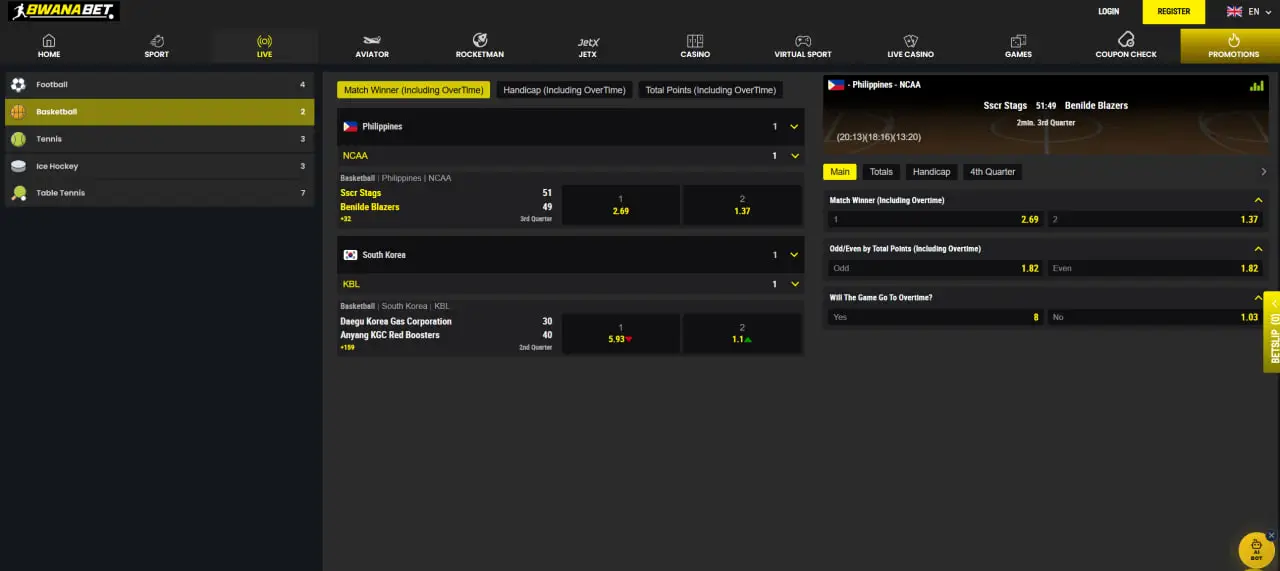This screenshot has height=571, width=1280.
Task: Open the Live Casino icon
Action: click(910, 41)
